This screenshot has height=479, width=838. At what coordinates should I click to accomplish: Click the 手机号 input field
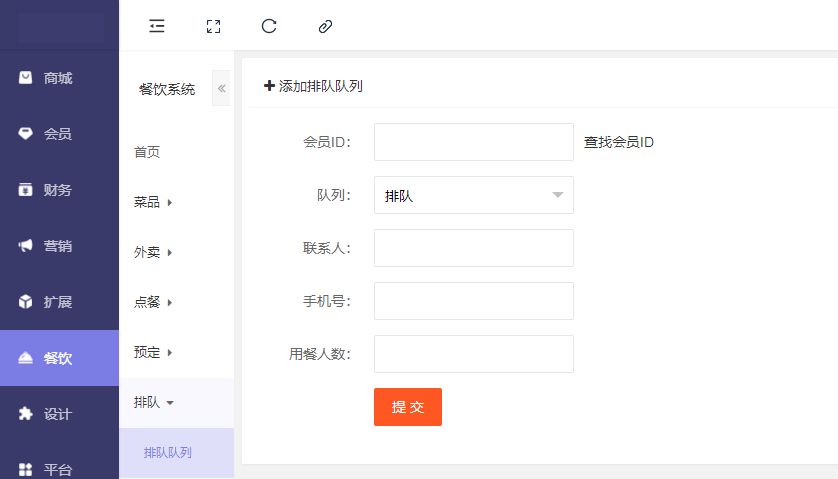(x=473, y=301)
